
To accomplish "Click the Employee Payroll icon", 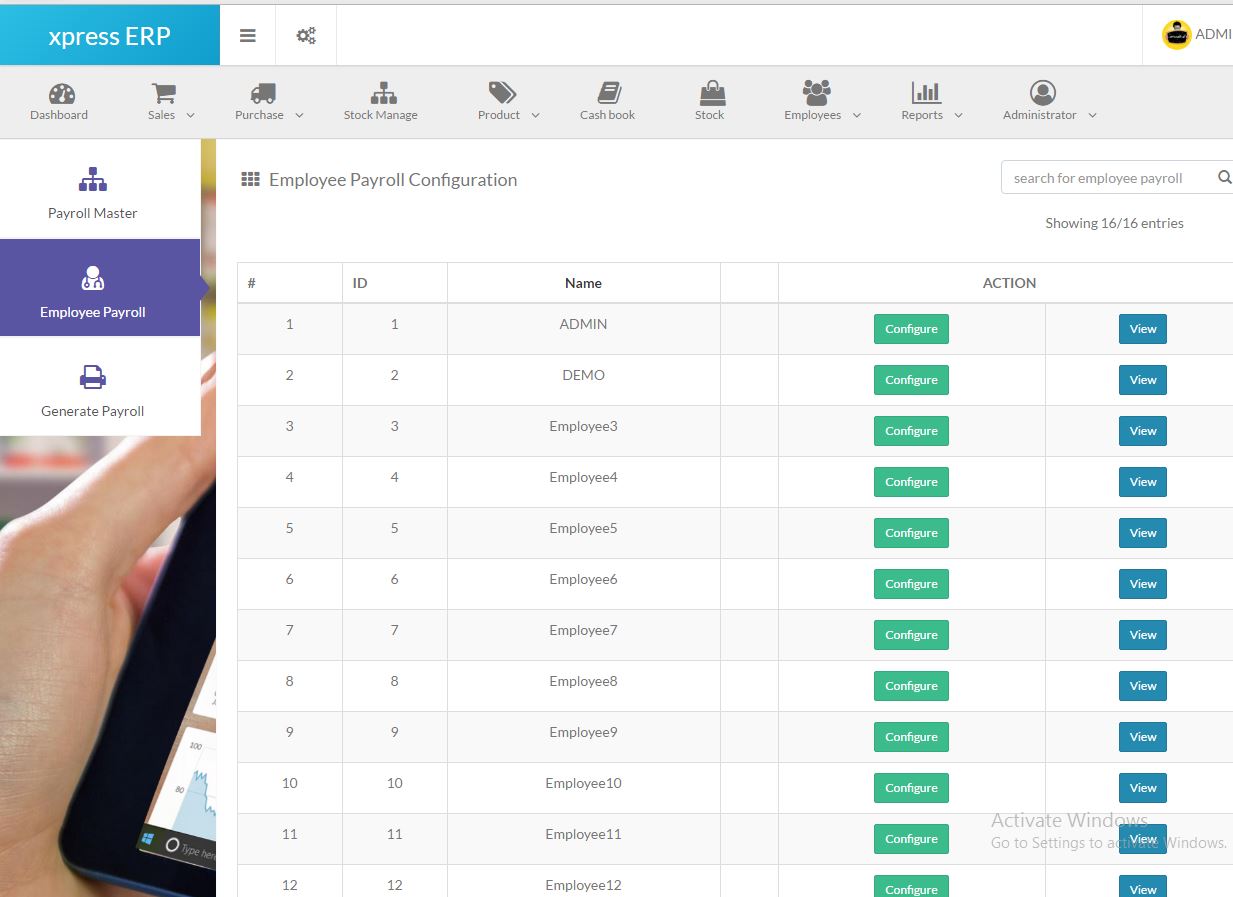I will click(92, 278).
